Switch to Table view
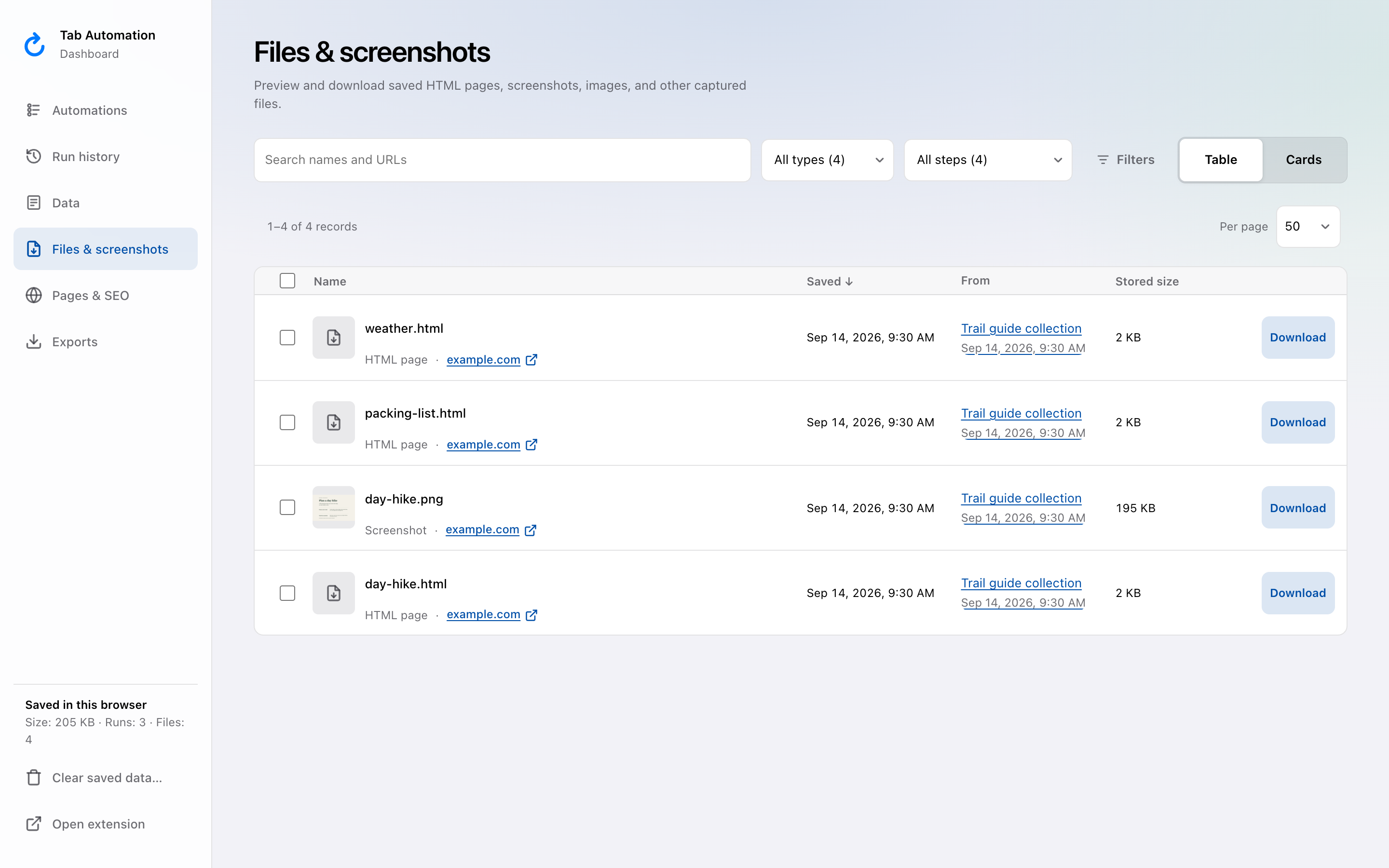 click(1220, 160)
